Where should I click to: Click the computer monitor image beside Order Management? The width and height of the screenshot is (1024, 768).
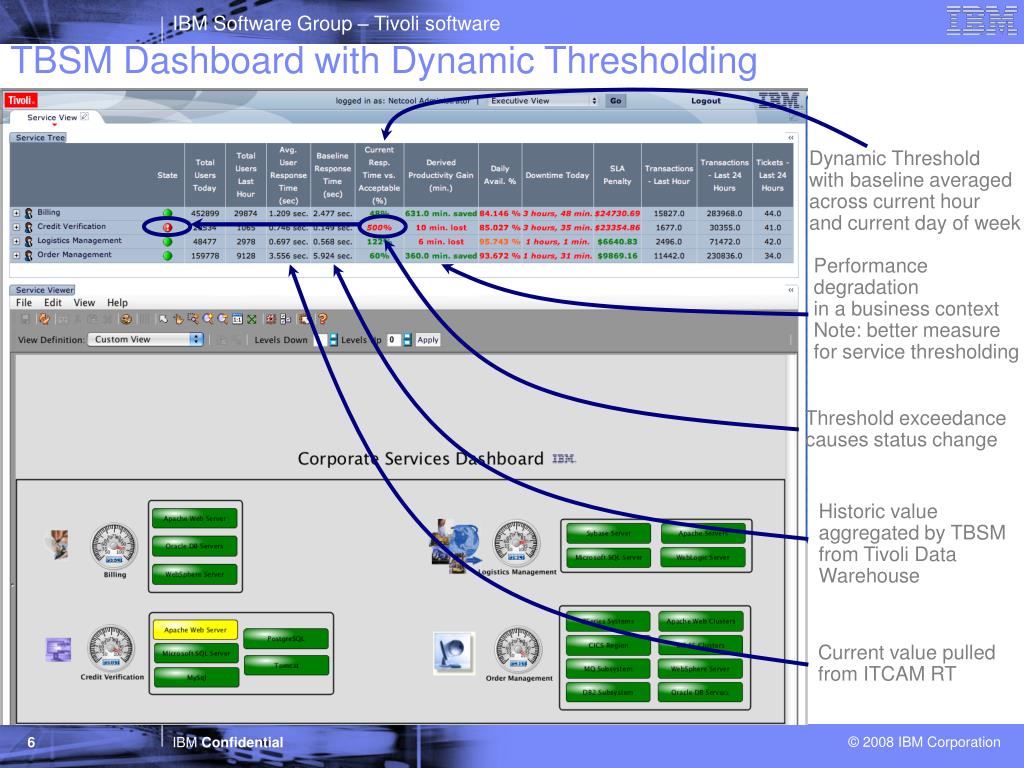(x=454, y=652)
